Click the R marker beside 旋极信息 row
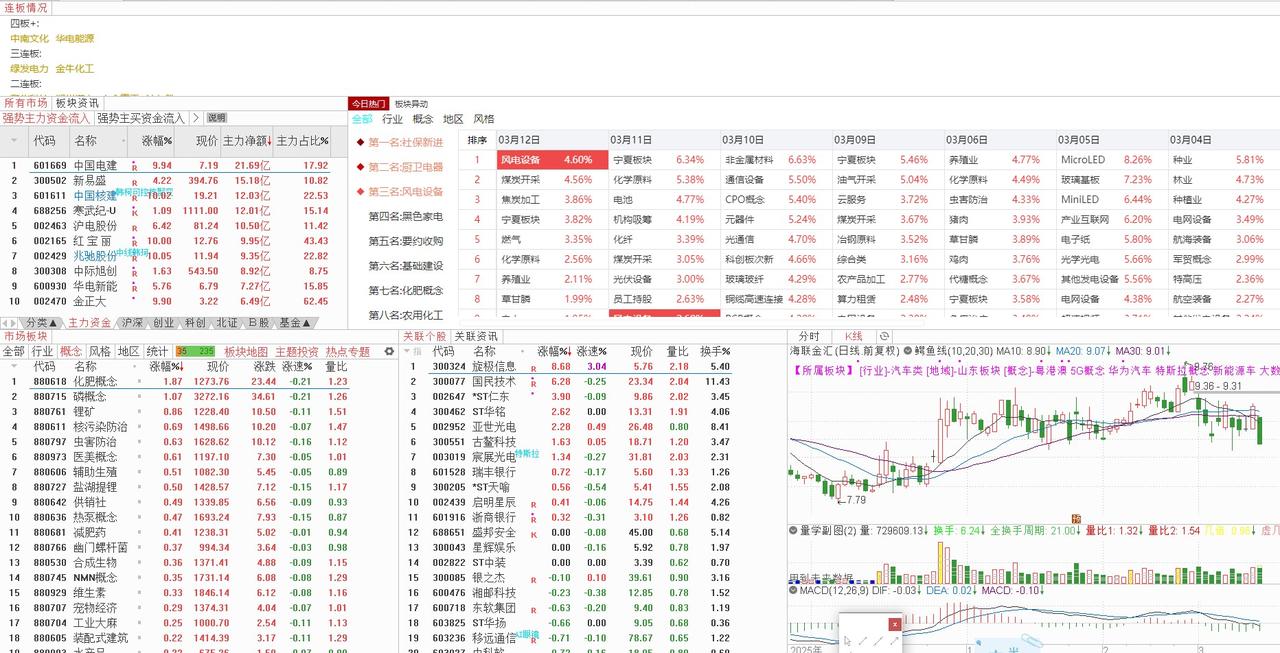Viewport: 1280px width, 653px height. [x=533, y=369]
